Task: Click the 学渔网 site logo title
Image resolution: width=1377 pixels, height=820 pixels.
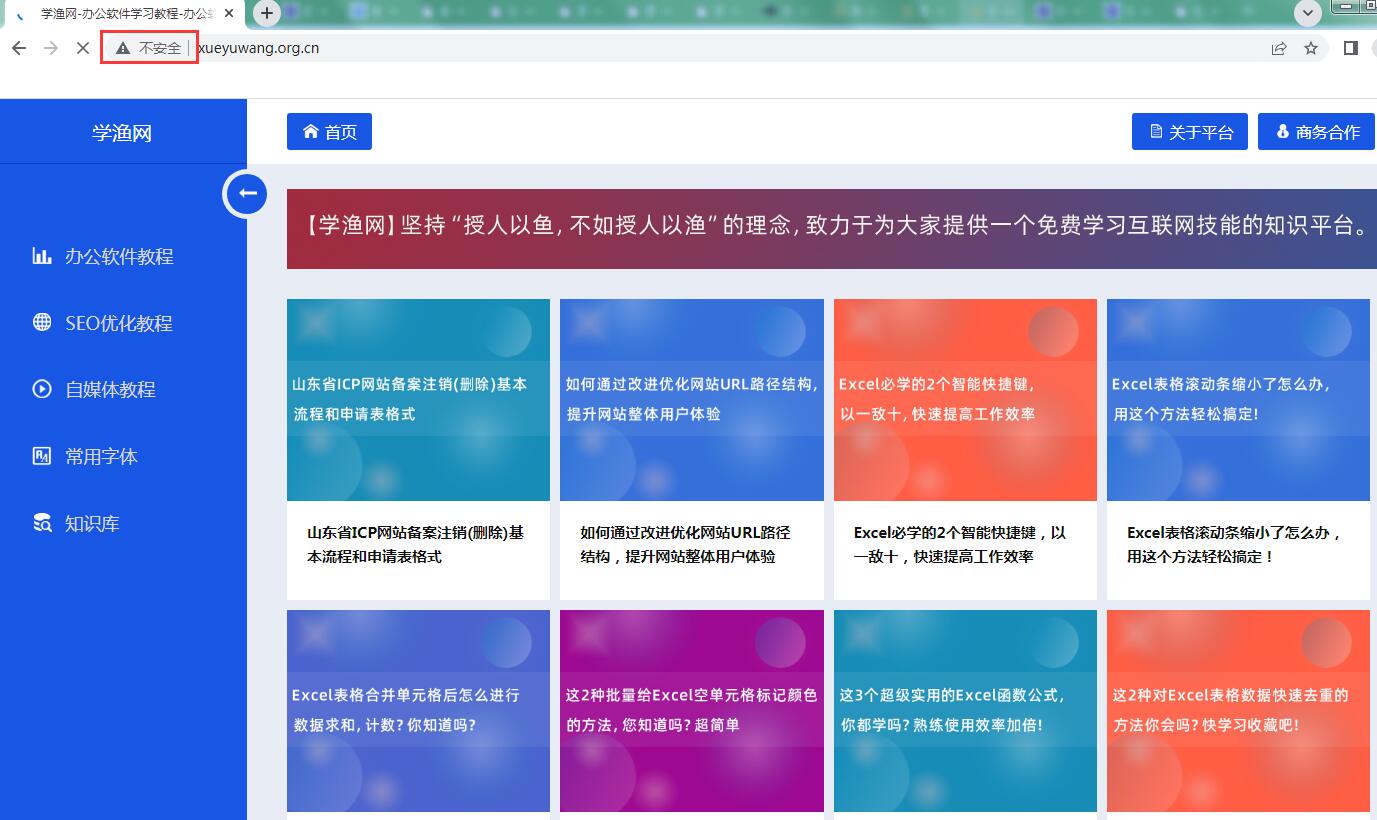Action: 122,133
